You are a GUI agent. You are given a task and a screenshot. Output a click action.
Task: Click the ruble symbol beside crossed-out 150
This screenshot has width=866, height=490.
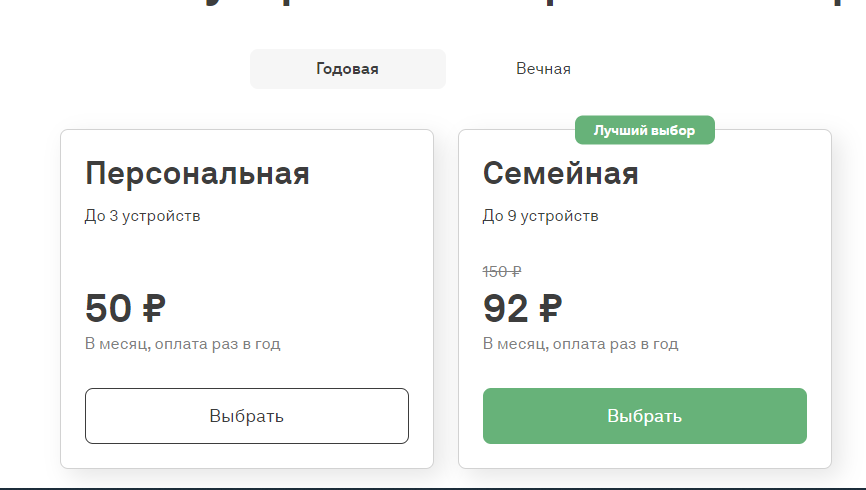tap(516, 271)
